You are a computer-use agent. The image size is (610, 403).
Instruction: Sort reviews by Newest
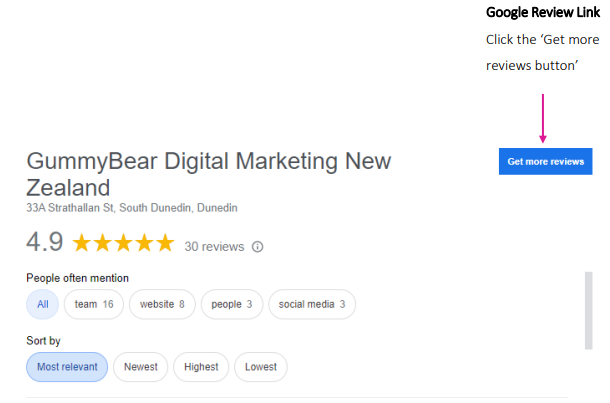pyautogui.click(x=140, y=367)
